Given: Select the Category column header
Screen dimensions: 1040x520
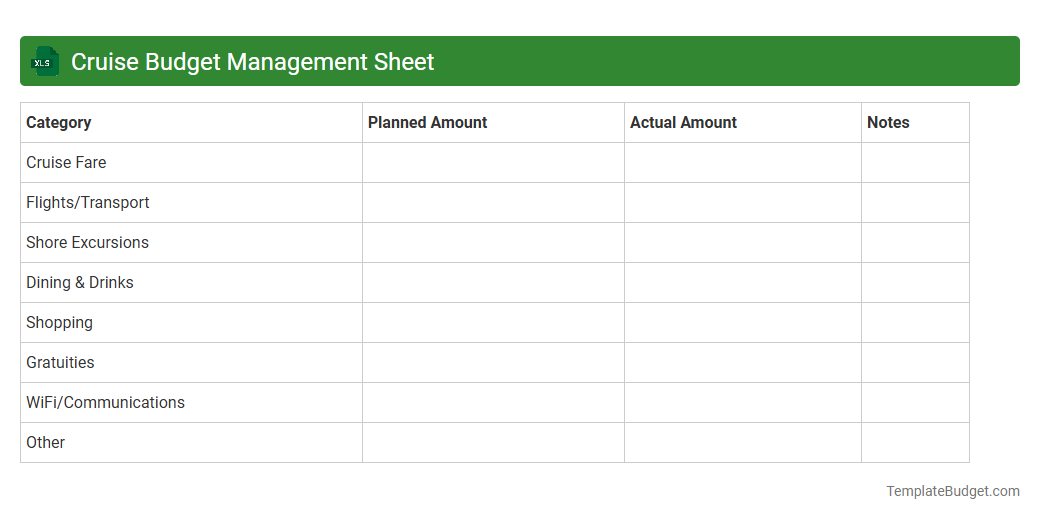Looking at the screenshot, I should 192,123.
